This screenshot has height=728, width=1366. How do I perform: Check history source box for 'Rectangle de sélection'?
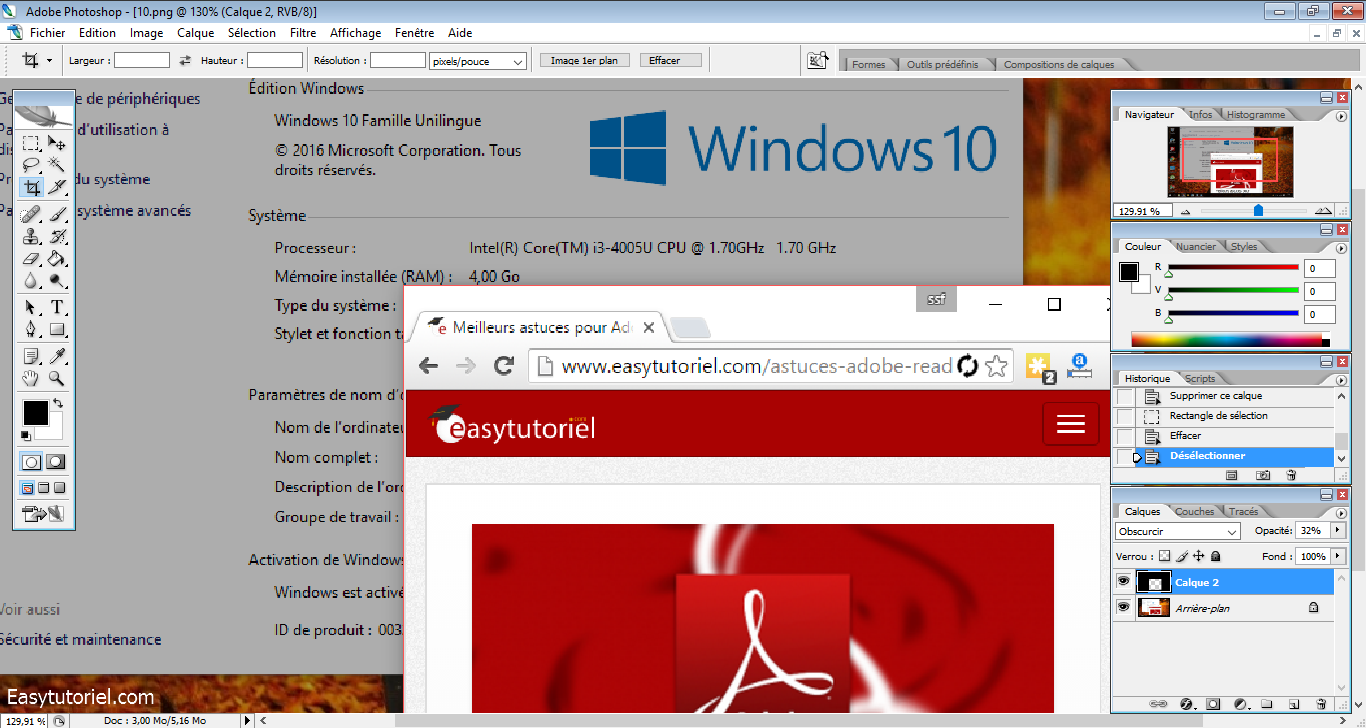point(1126,417)
